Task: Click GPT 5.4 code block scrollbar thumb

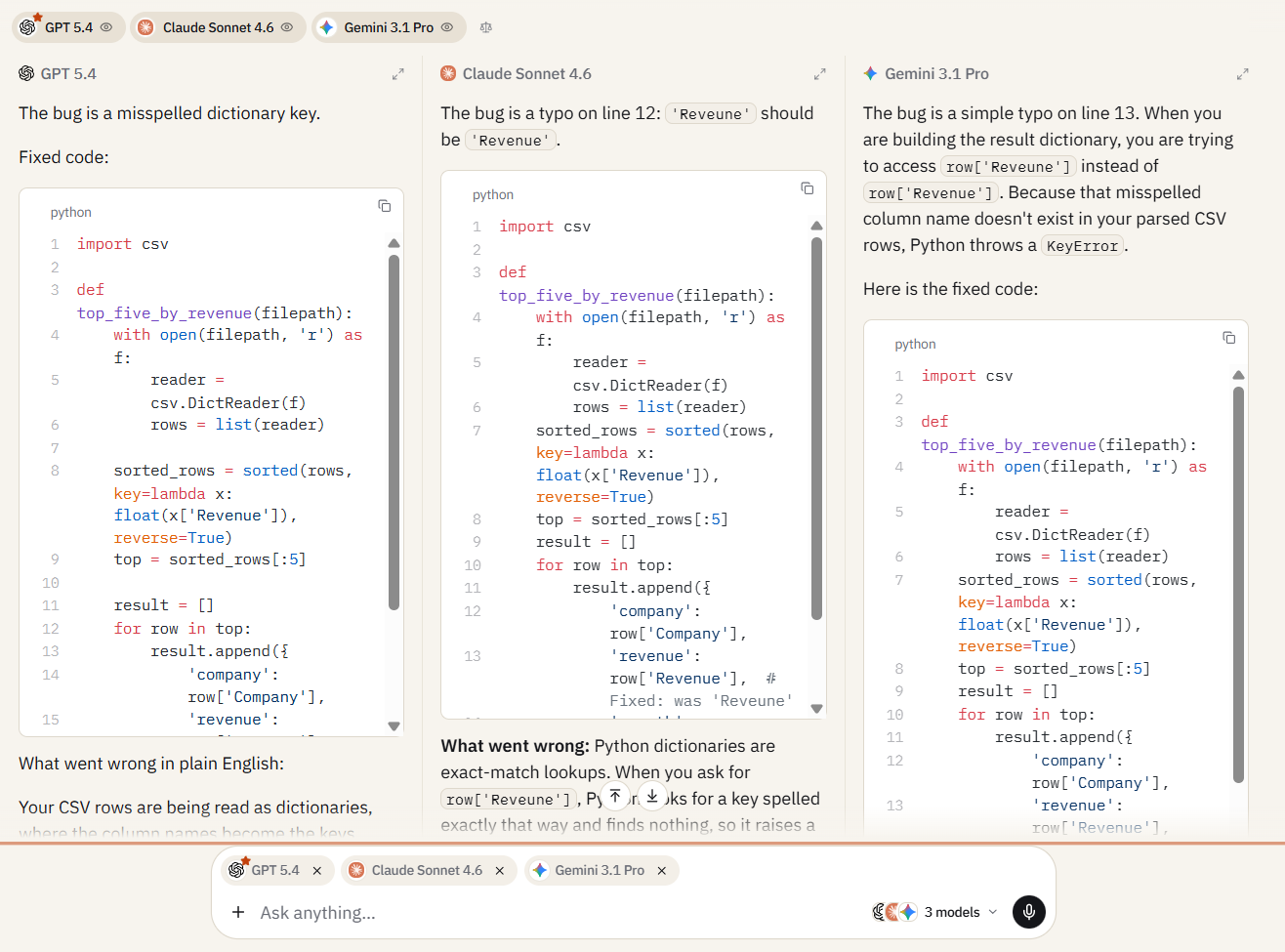Action: tap(394, 433)
